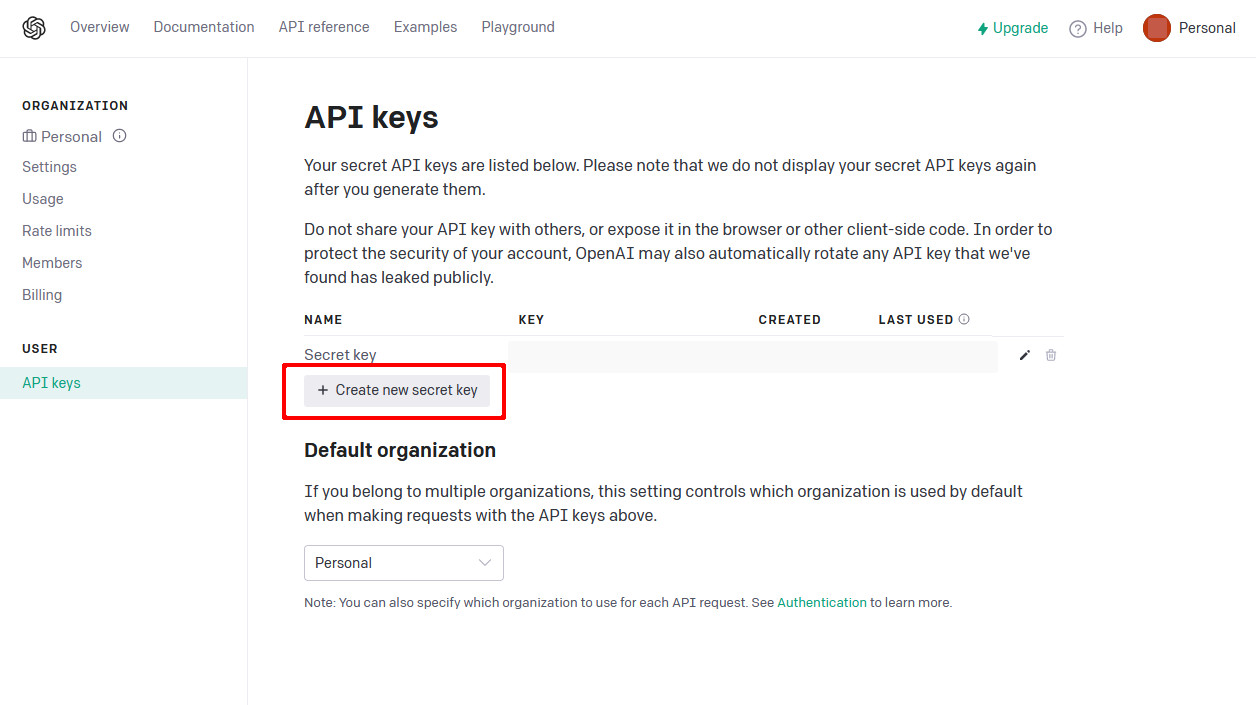Go to Billing in sidebar

tap(42, 295)
